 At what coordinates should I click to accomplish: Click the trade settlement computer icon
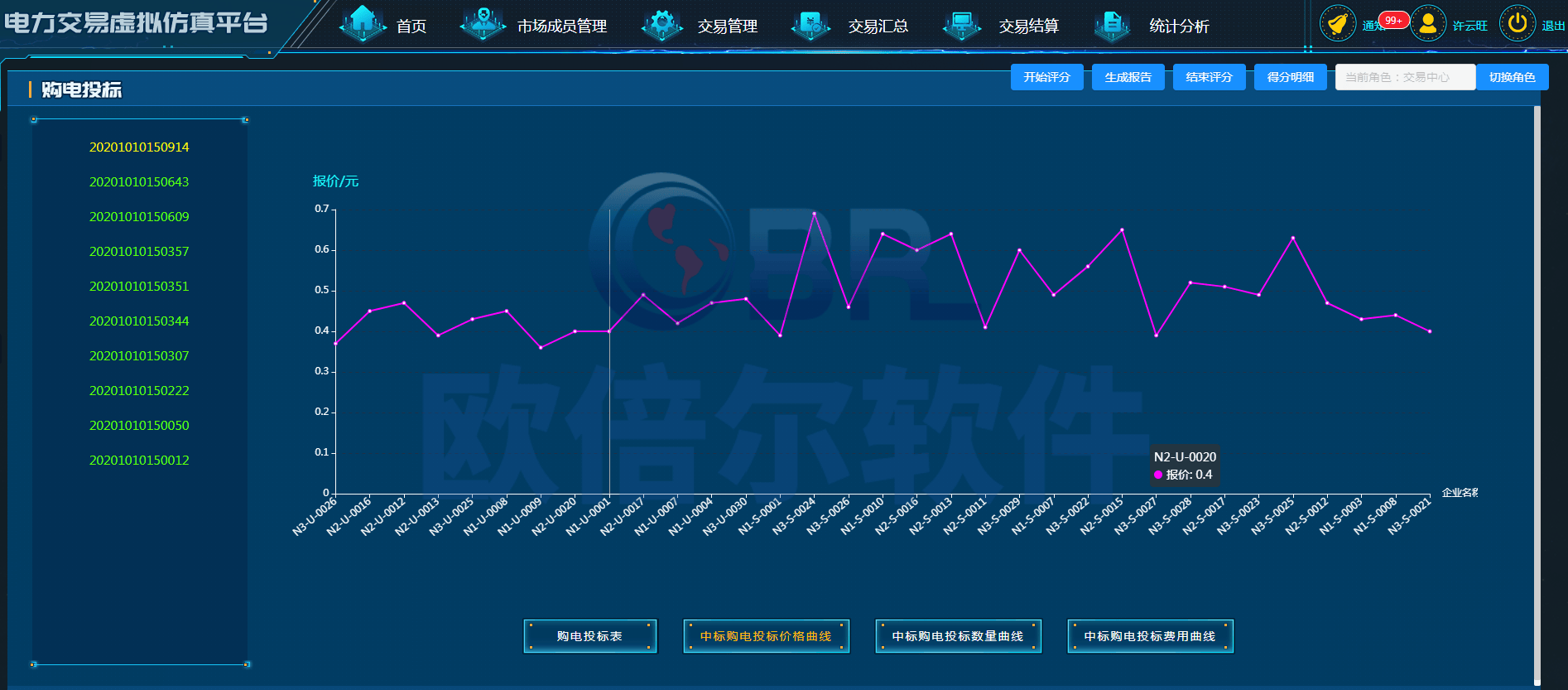961,25
